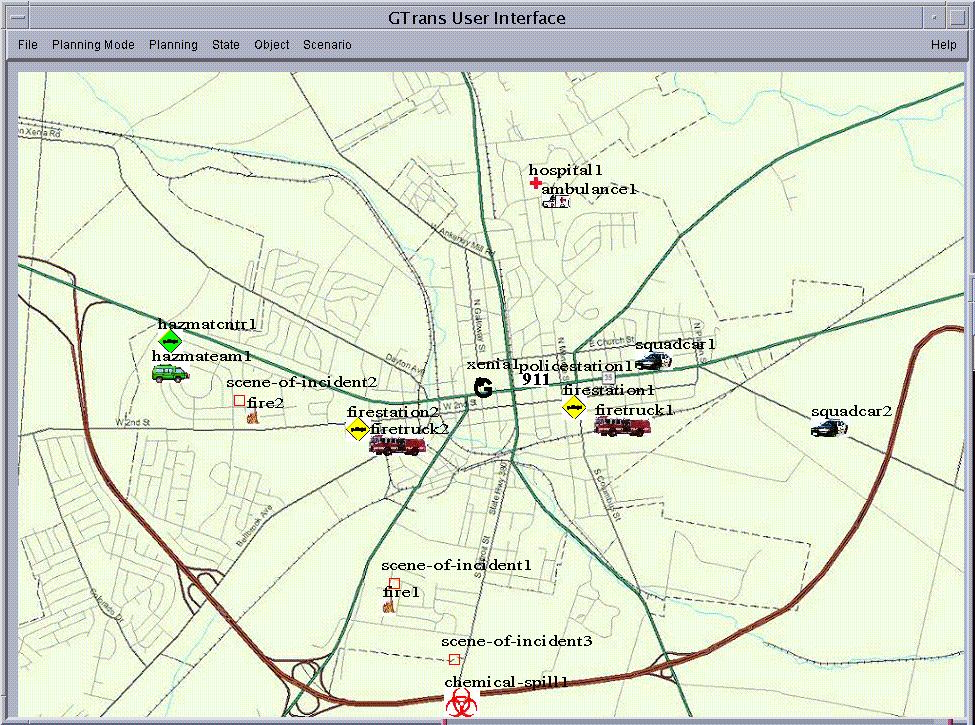
Task: Open the Help menu
Action: pos(943,45)
